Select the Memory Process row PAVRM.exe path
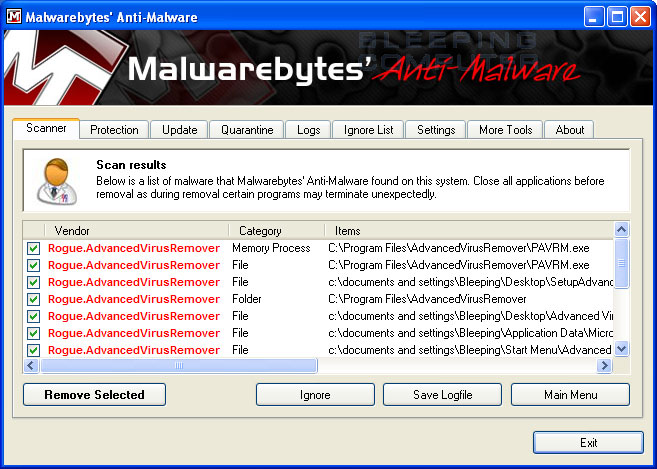Screen dimensions: 657x469 click(459, 248)
